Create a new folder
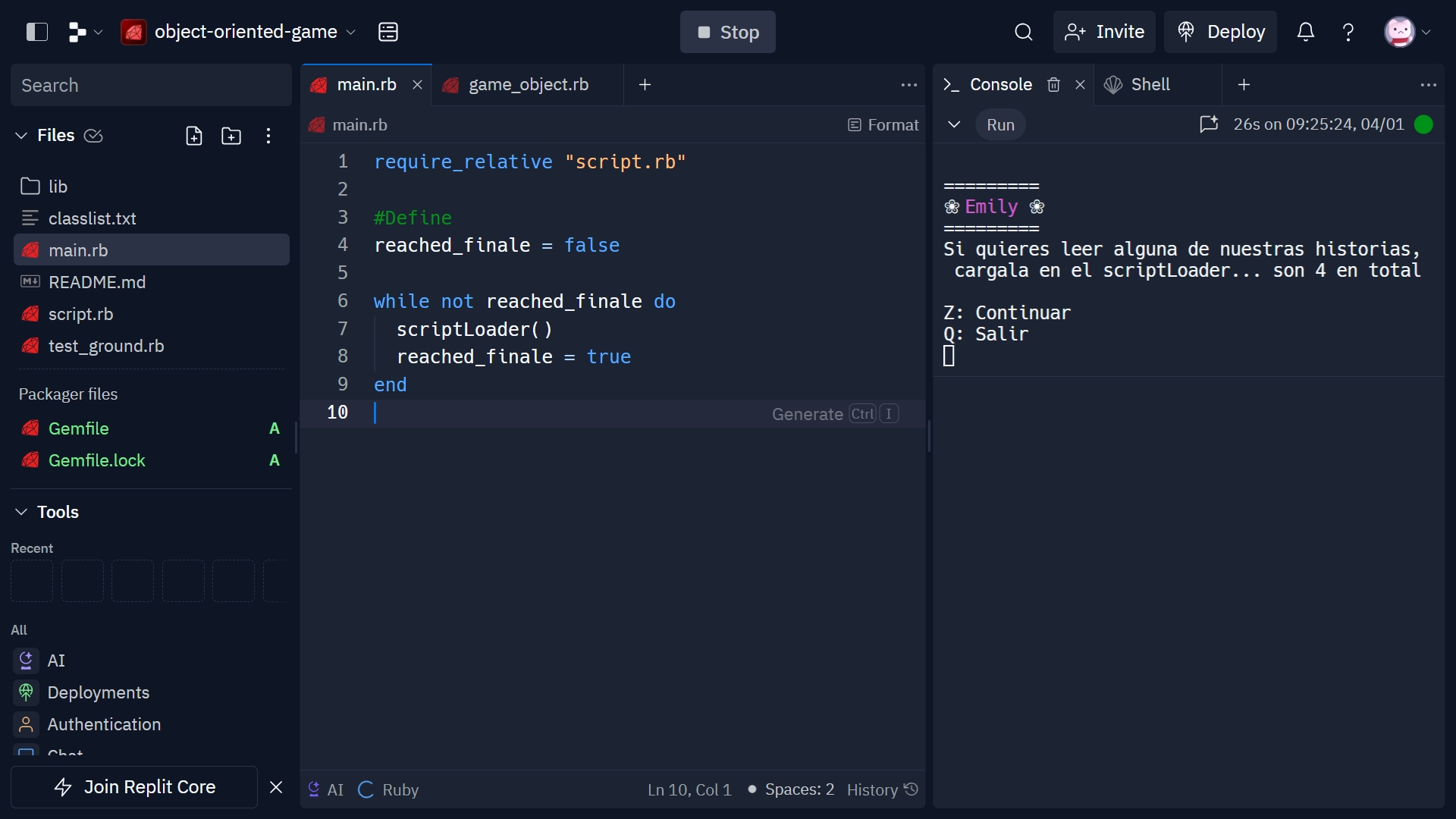Viewport: 1456px width, 819px height. pos(231,136)
